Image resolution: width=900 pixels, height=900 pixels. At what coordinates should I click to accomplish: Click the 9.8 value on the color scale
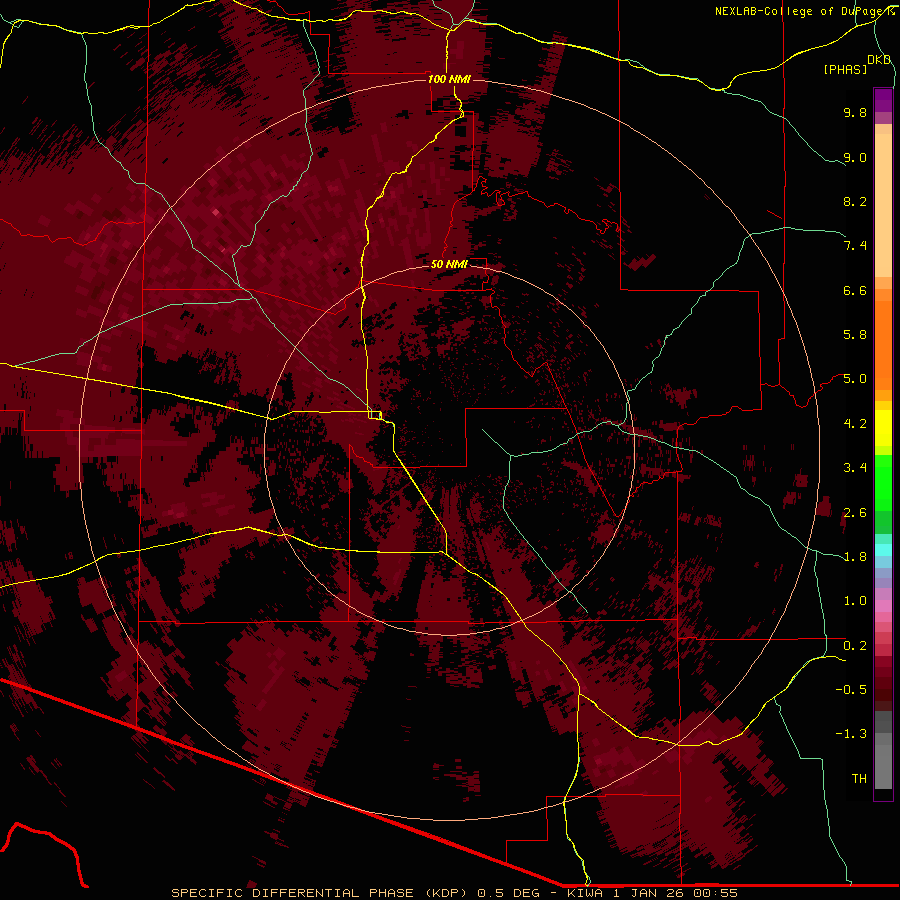click(855, 112)
